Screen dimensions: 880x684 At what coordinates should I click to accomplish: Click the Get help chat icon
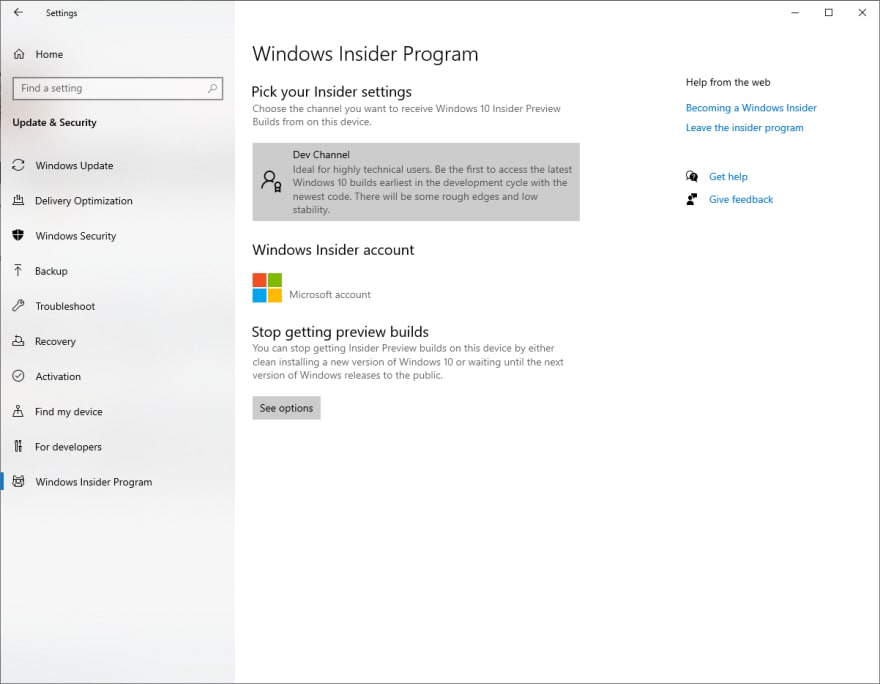[x=692, y=176]
